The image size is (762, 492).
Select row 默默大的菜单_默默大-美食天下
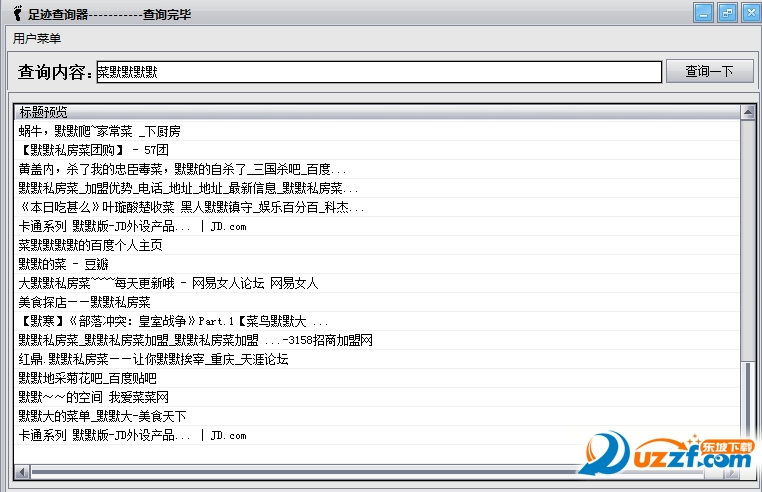pos(377,416)
